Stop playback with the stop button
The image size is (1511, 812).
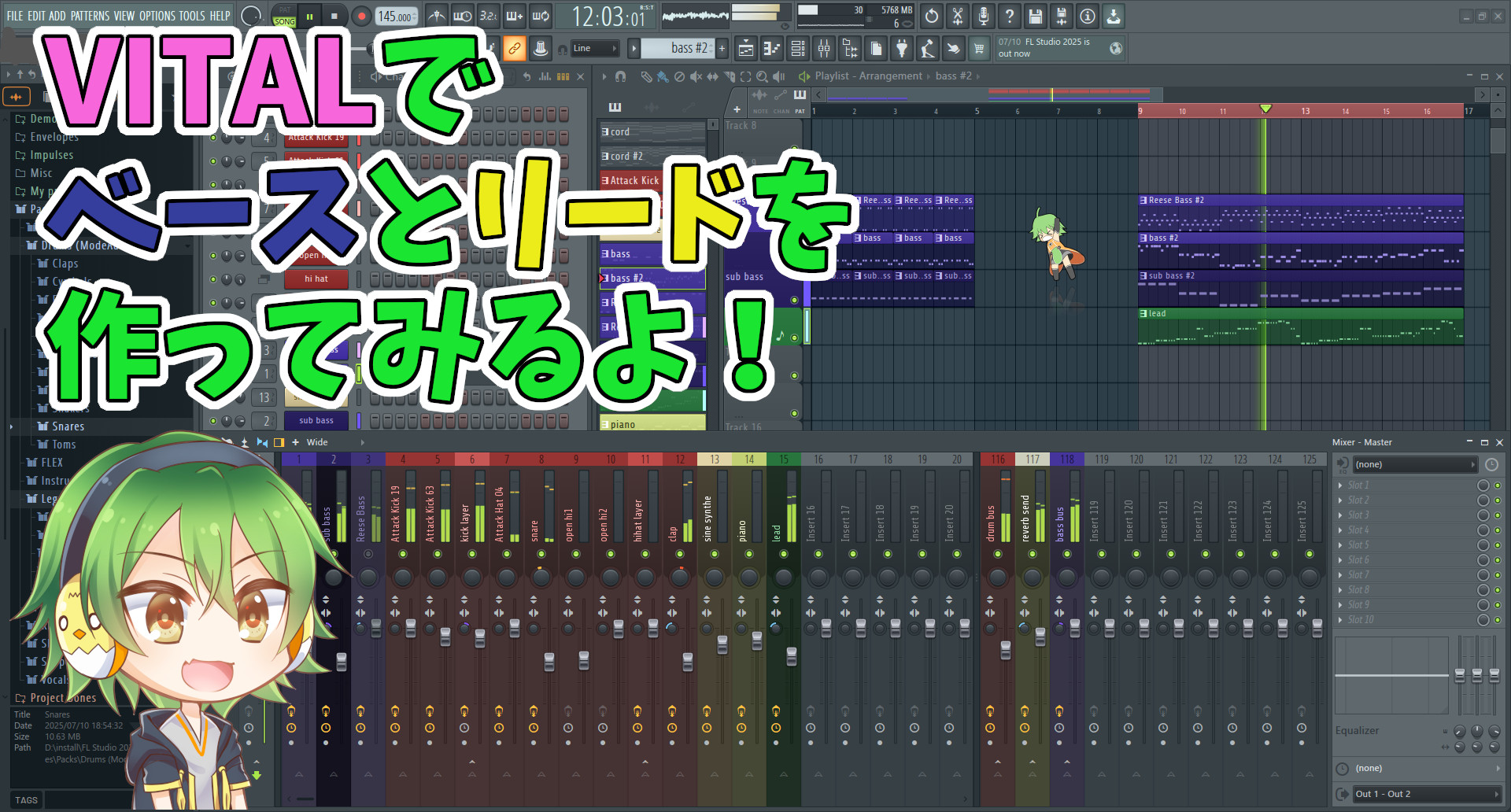pyautogui.click(x=334, y=16)
